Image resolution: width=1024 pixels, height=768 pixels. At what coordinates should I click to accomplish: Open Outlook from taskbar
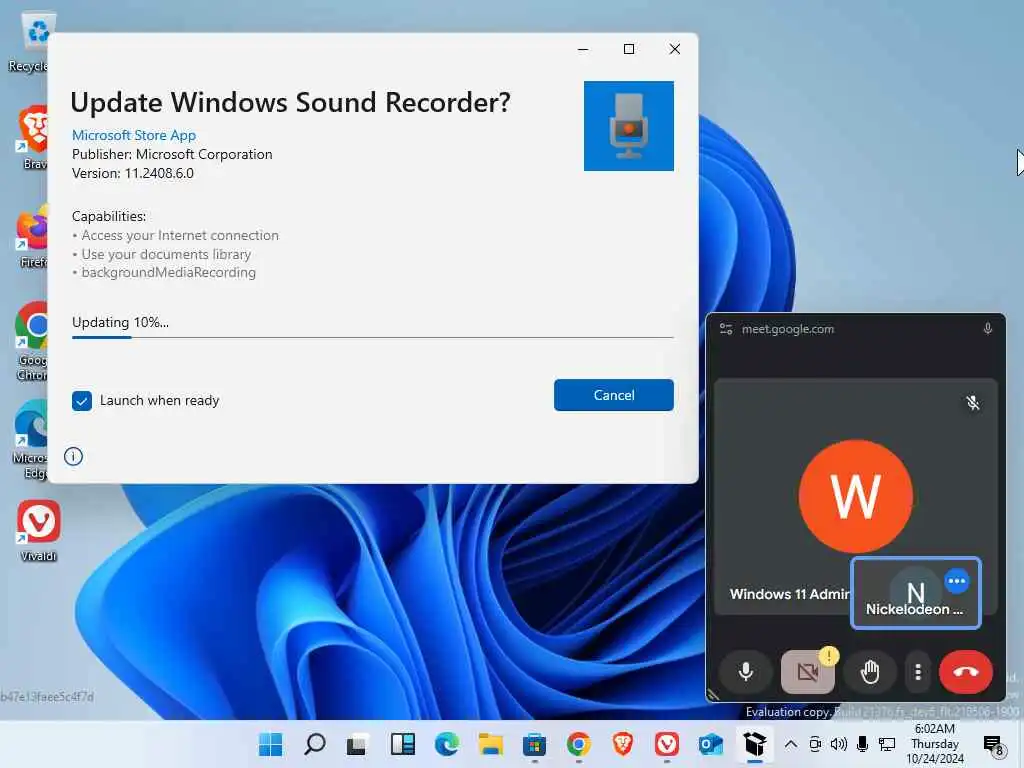pyautogui.click(x=711, y=744)
